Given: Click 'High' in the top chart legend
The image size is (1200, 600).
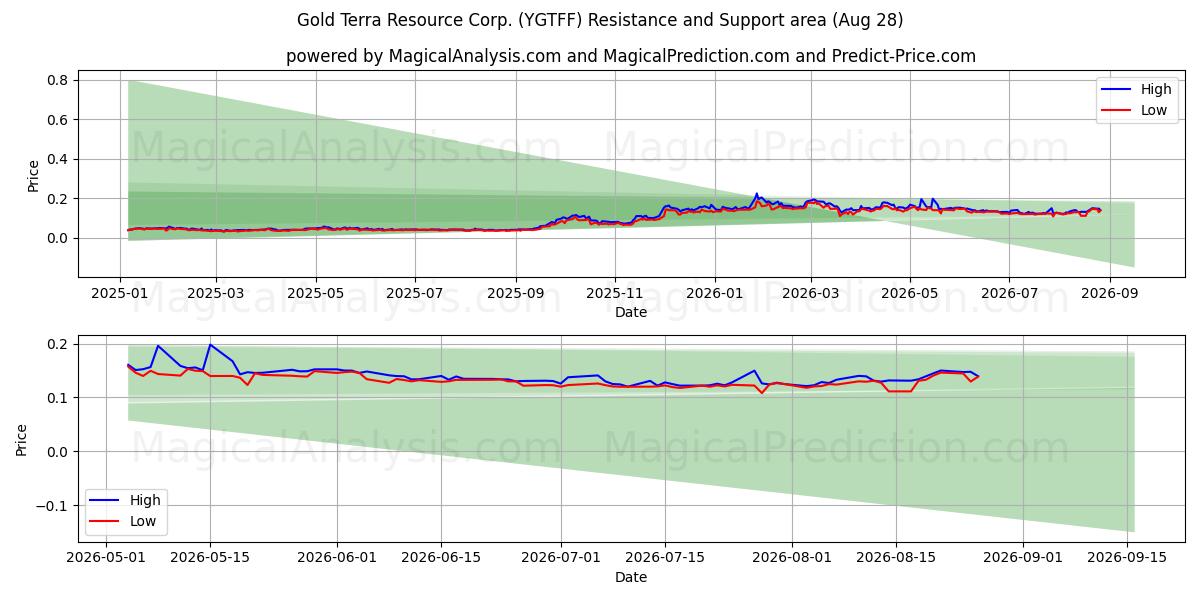Looking at the screenshot, I should (1156, 90).
